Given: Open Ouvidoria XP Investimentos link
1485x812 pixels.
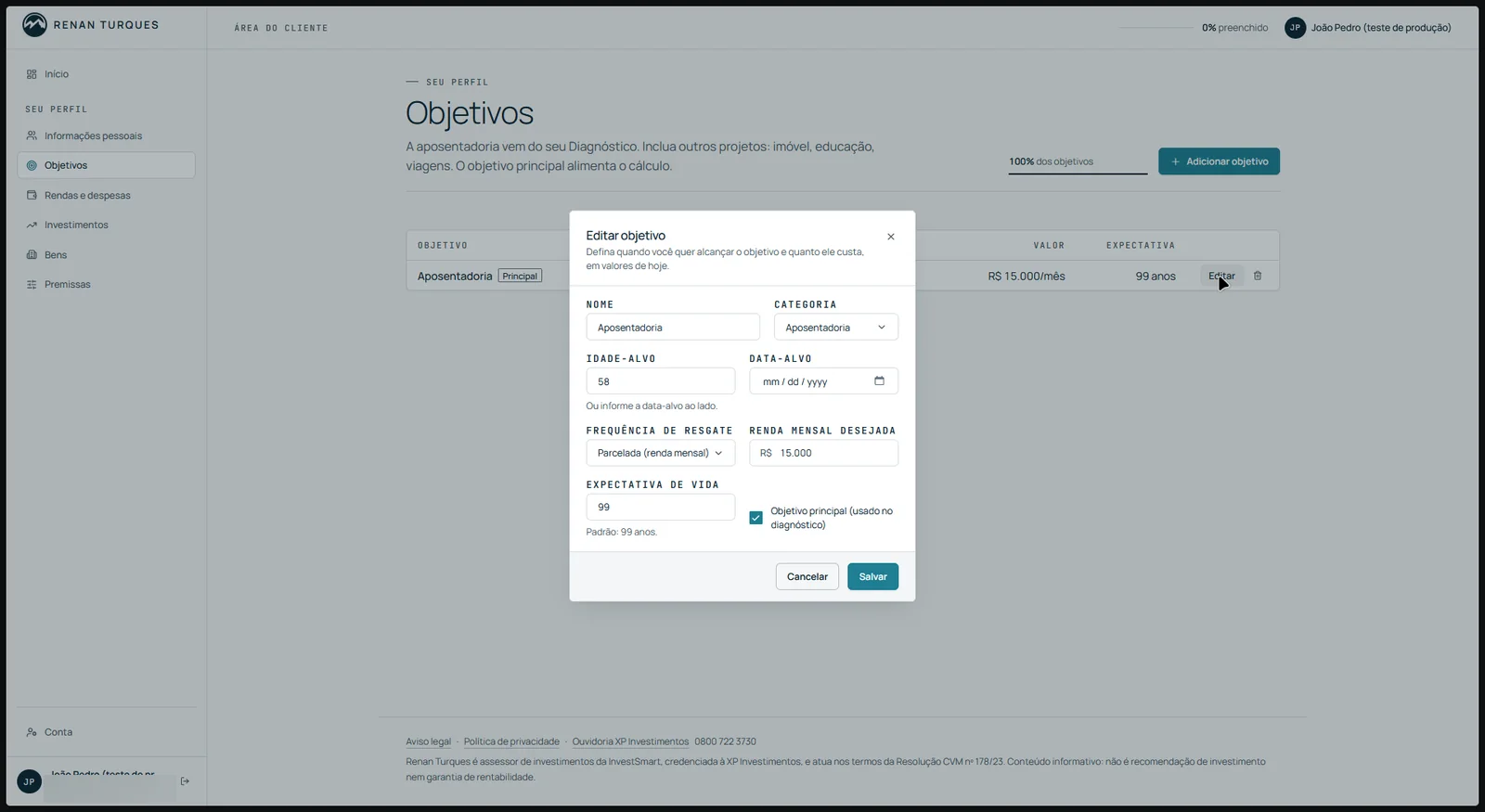Looking at the screenshot, I should 630,741.
